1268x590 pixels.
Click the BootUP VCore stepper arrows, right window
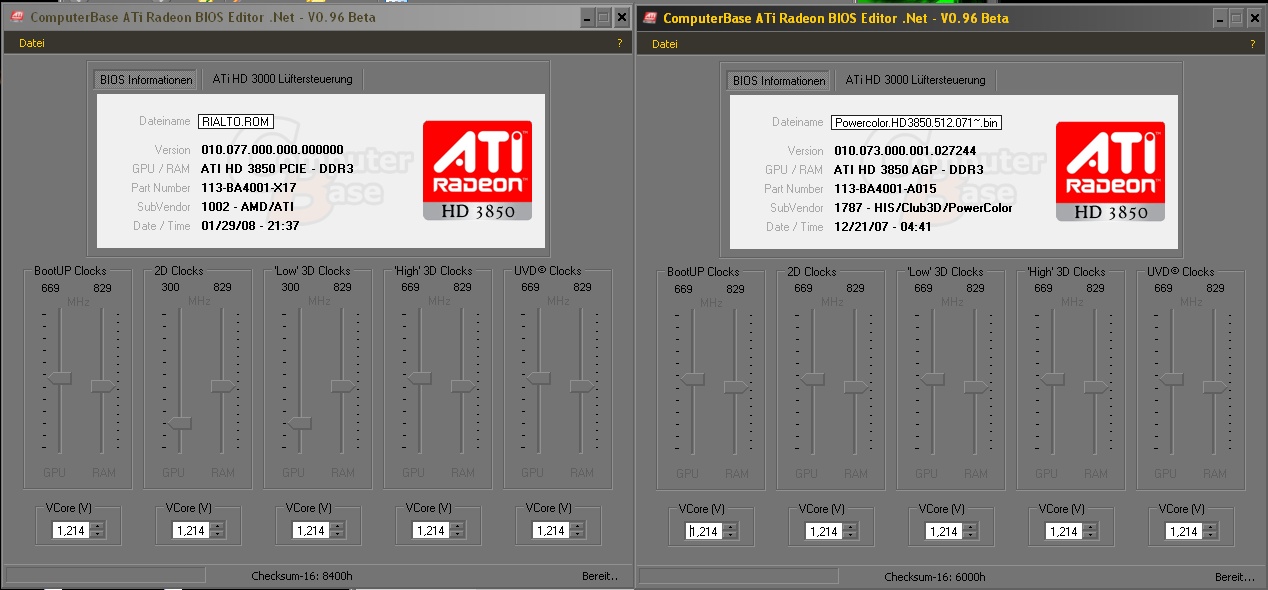(x=730, y=531)
